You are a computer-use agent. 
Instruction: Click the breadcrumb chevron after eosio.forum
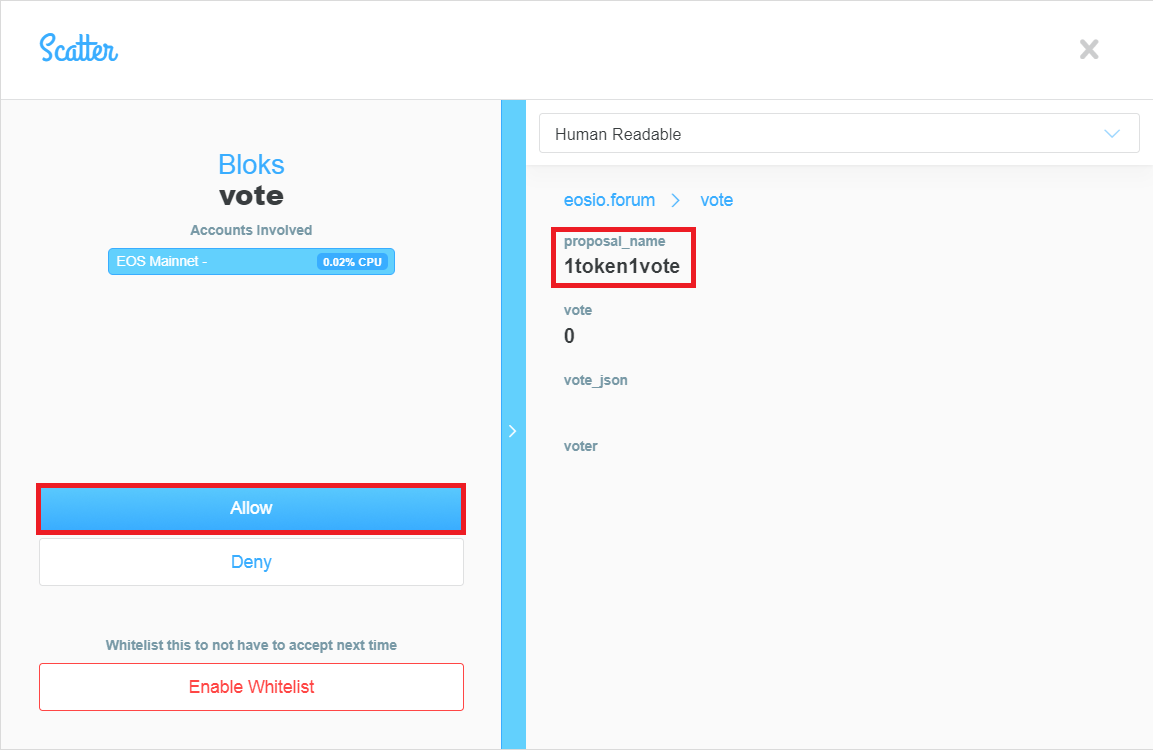point(675,200)
